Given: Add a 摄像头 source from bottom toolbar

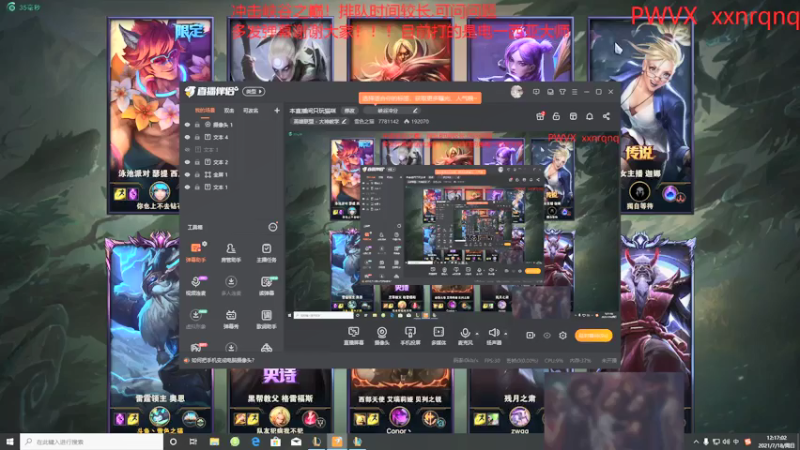Looking at the screenshot, I should point(382,336).
